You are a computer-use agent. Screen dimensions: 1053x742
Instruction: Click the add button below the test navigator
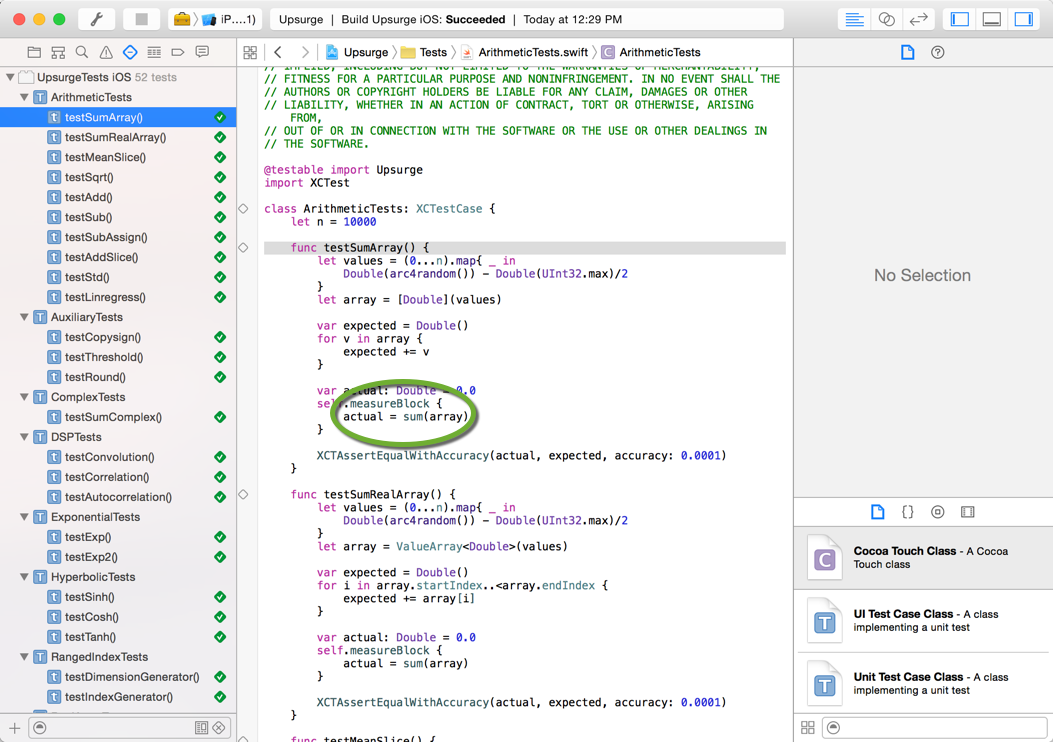[14, 728]
